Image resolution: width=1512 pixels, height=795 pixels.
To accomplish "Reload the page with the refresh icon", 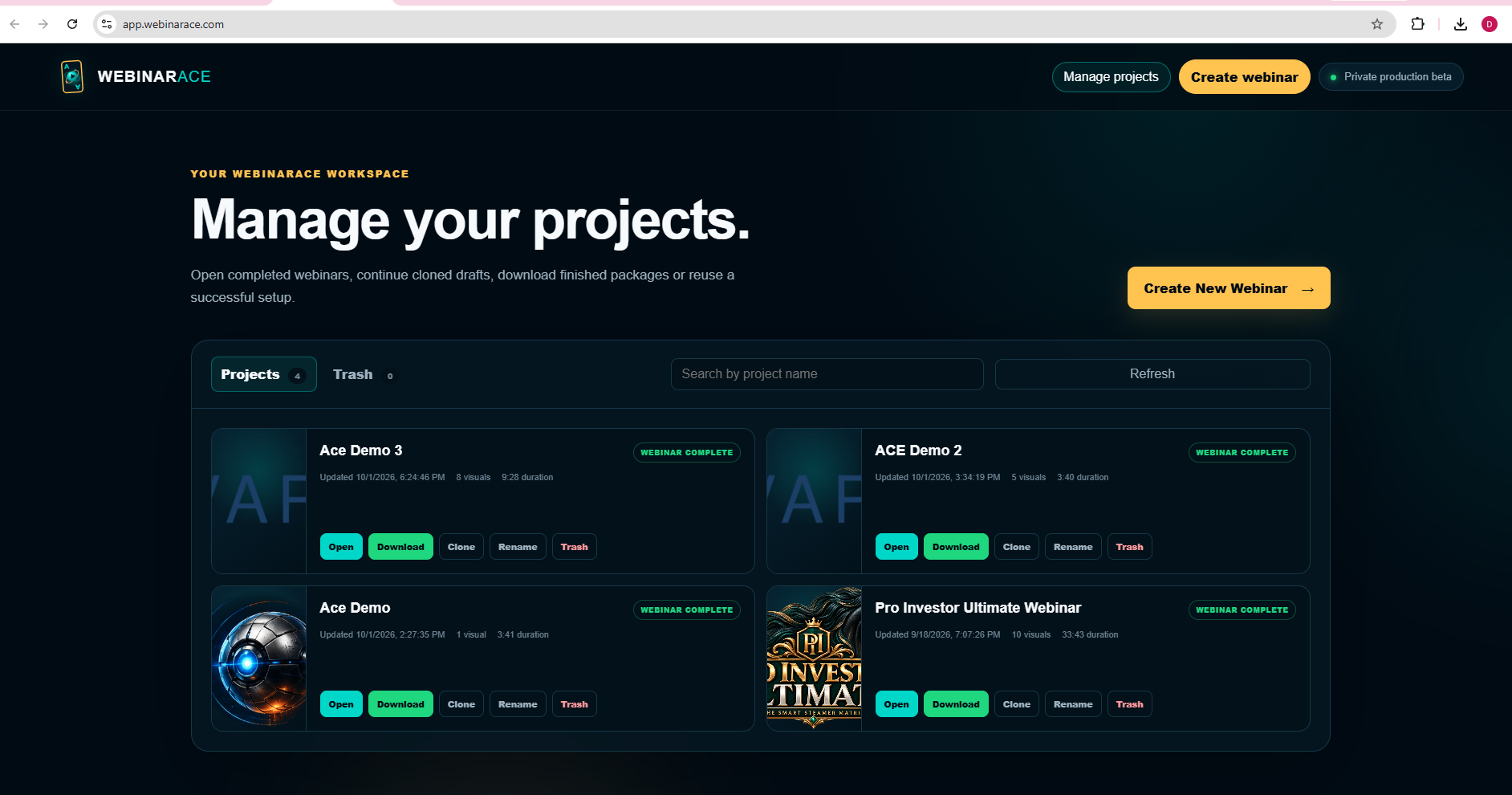I will tap(72, 24).
